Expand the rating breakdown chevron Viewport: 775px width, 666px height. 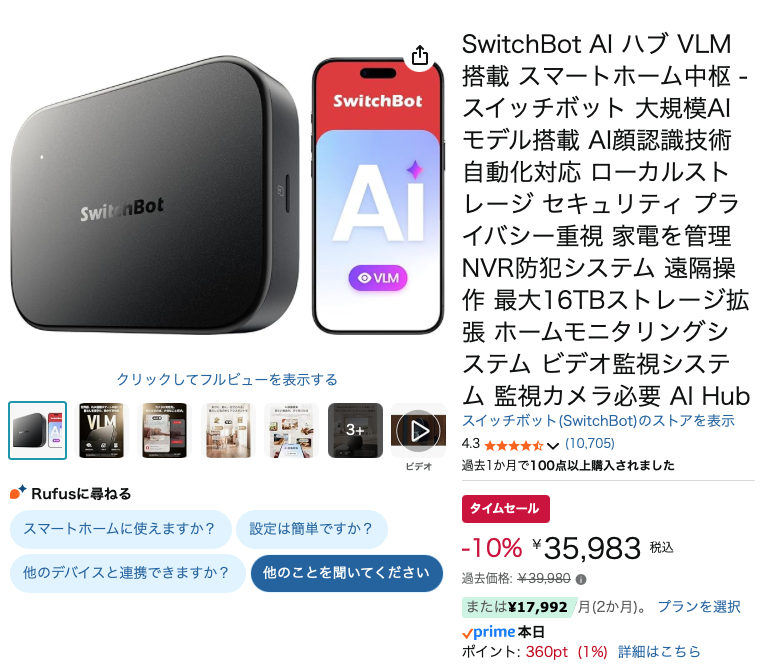click(x=553, y=446)
